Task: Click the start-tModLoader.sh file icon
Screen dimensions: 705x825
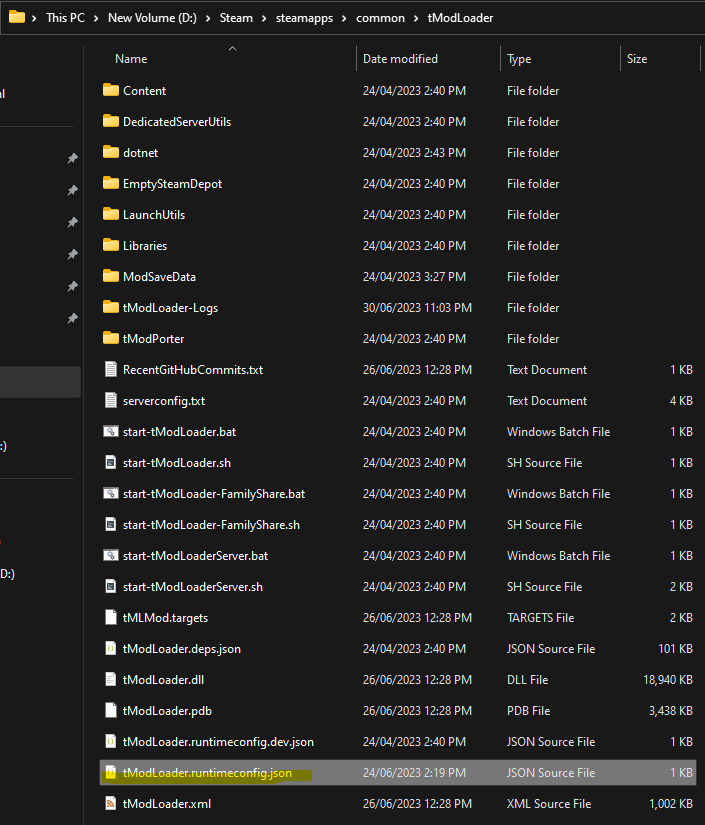Action: pos(110,462)
